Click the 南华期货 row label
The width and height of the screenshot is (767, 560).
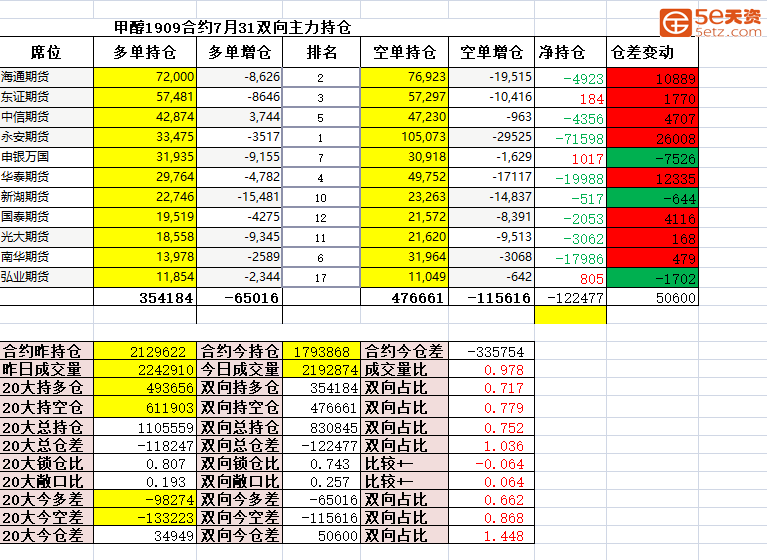click(x=46, y=258)
